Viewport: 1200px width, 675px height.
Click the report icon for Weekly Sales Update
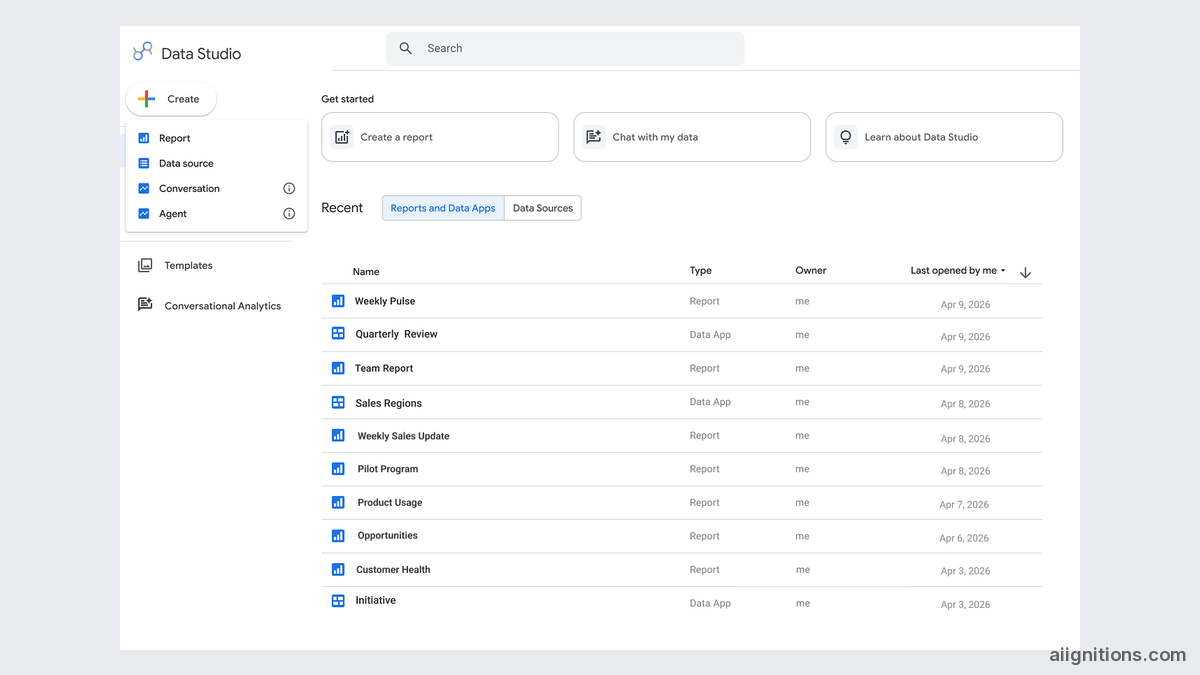(338, 435)
